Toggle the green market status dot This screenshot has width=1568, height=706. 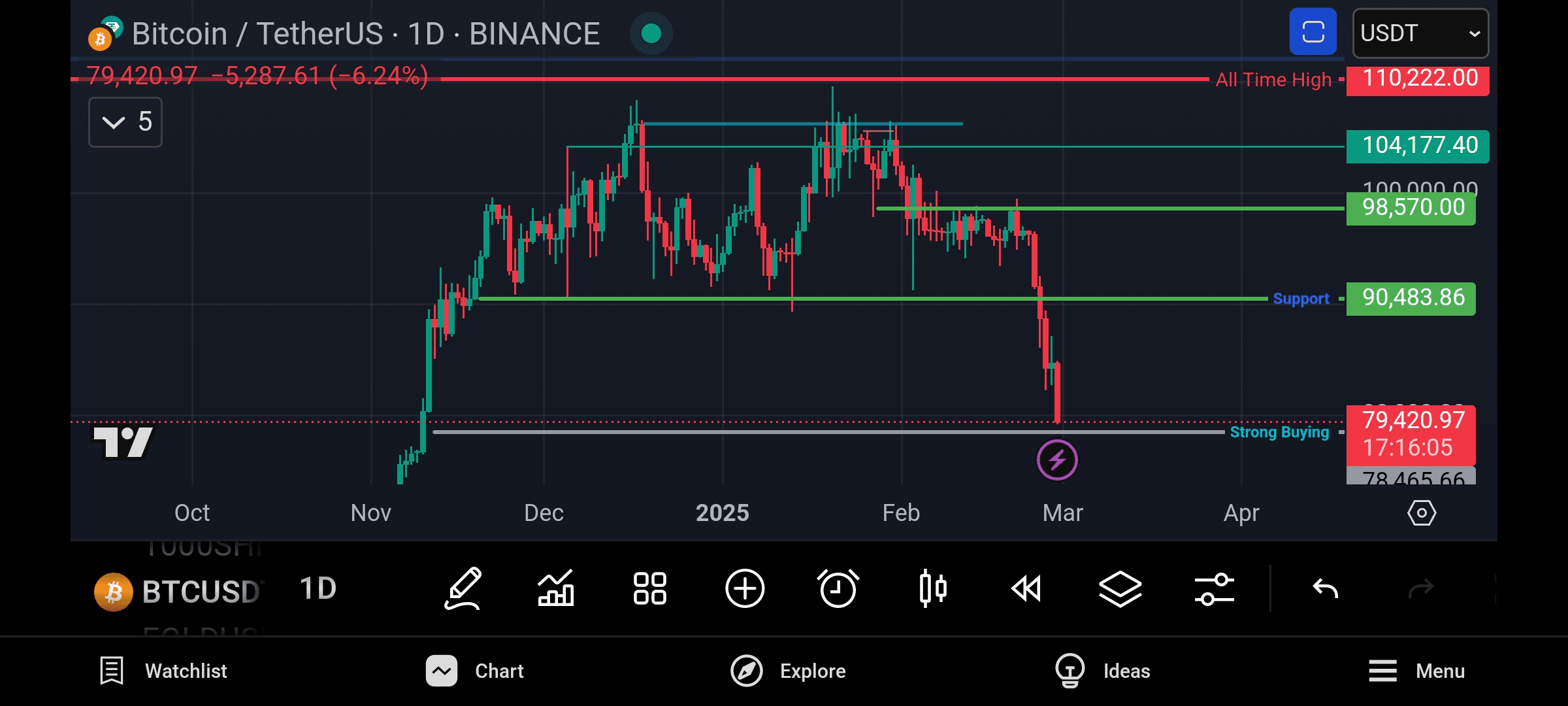pyautogui.click(x=651, y=33)
